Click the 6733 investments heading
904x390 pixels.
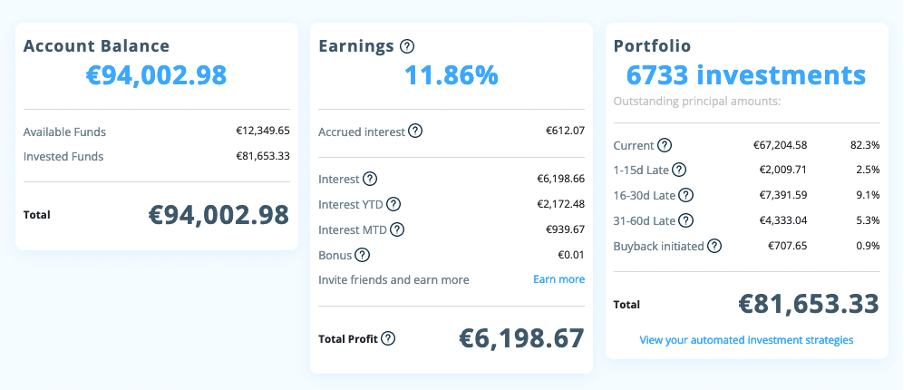click(746, 75)
